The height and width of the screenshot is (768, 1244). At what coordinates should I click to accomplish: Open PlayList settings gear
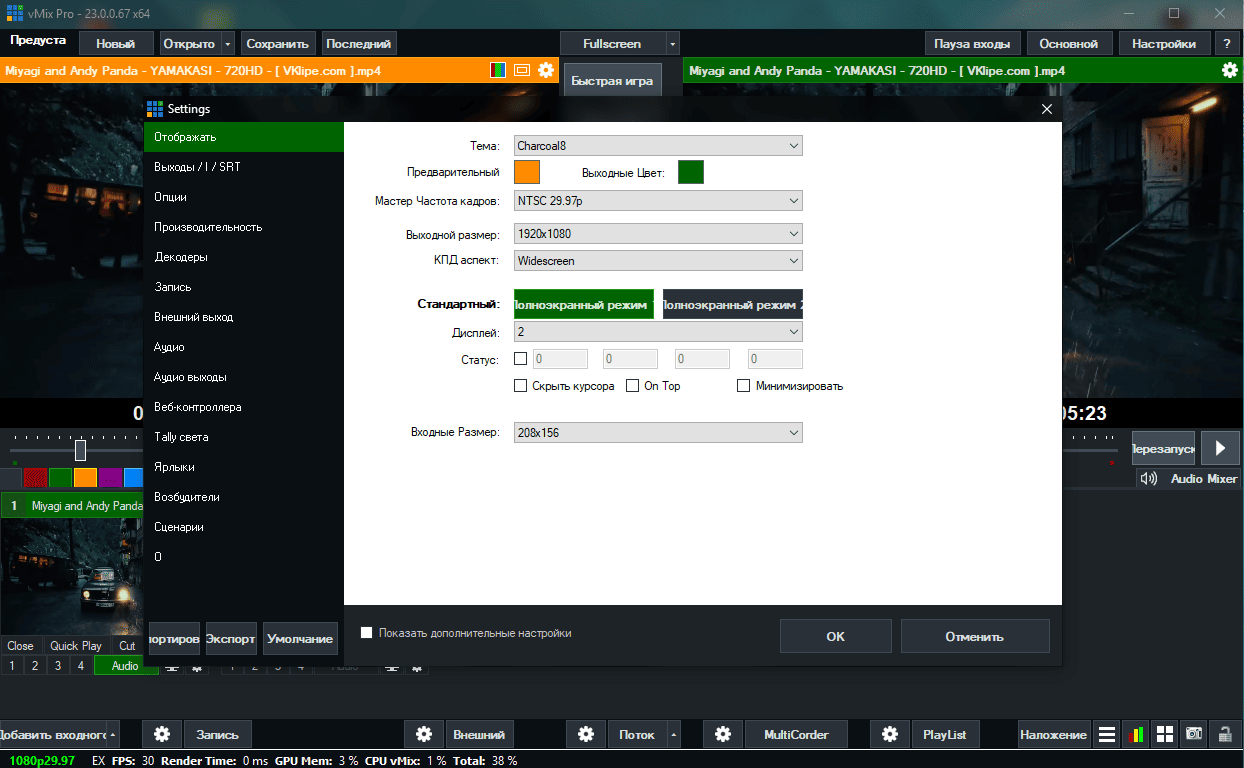[890, 734]
